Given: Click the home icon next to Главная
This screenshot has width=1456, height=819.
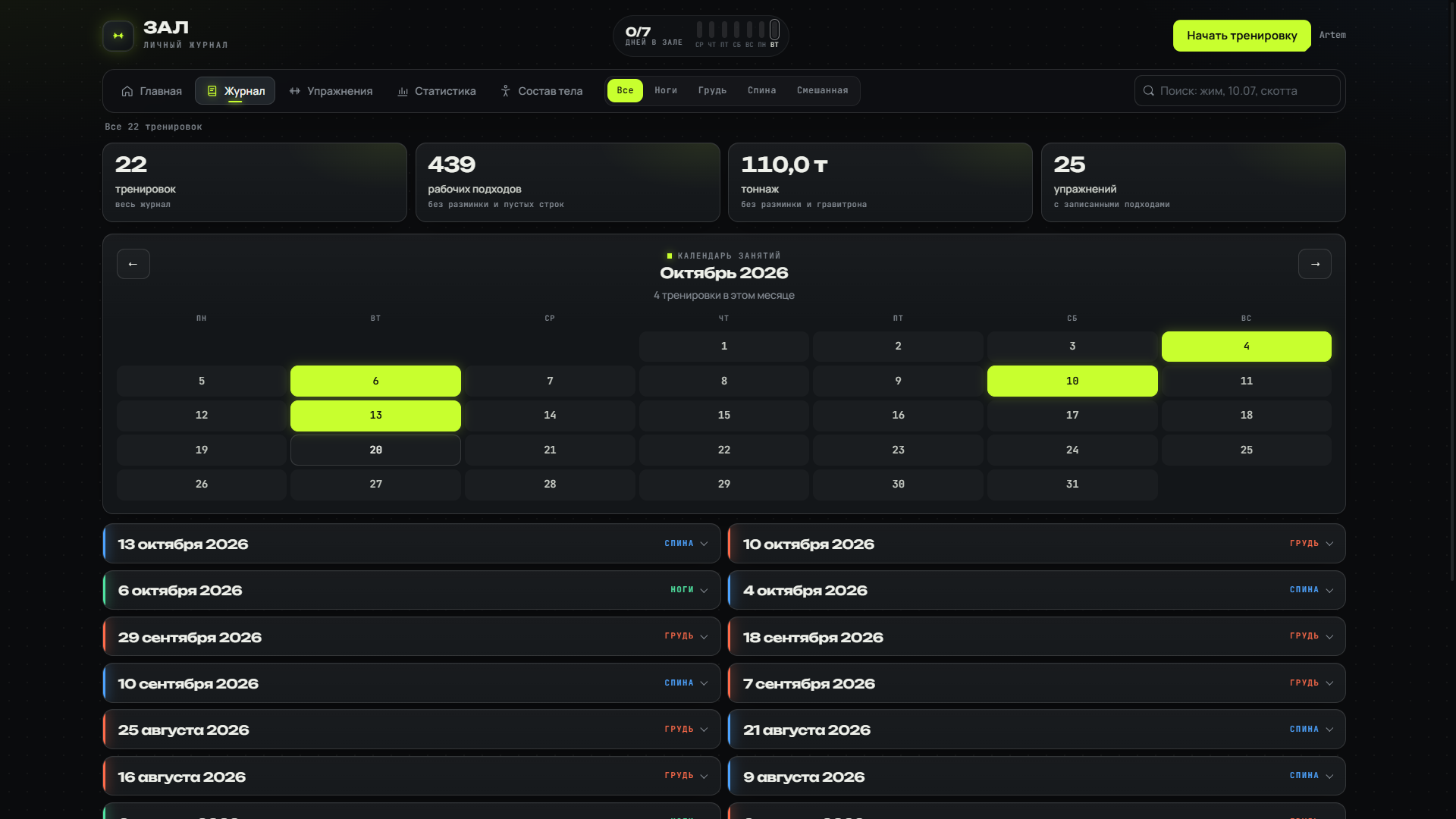Looking at the screenshot, I should tap(127, 91).
